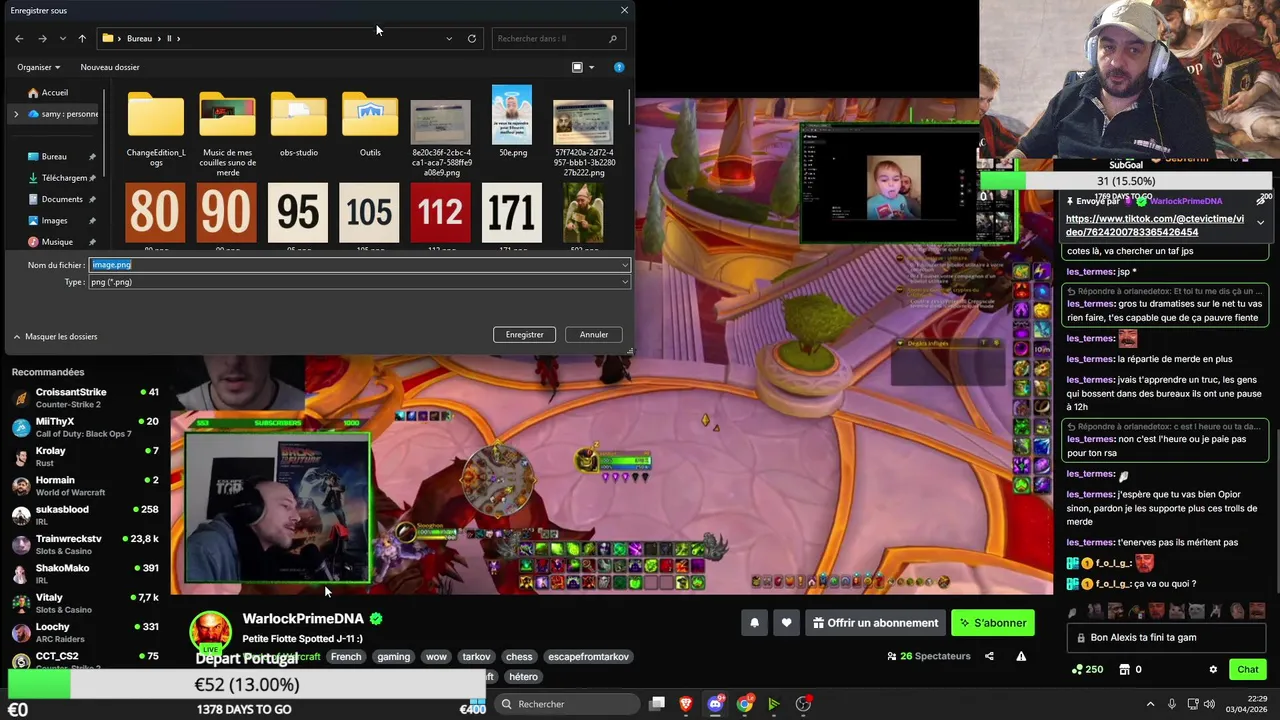Image resolution: width=1280 pixels, height=720 pixels.
Task: Select the 171 image thumbnail
Action: click(512, 213)
